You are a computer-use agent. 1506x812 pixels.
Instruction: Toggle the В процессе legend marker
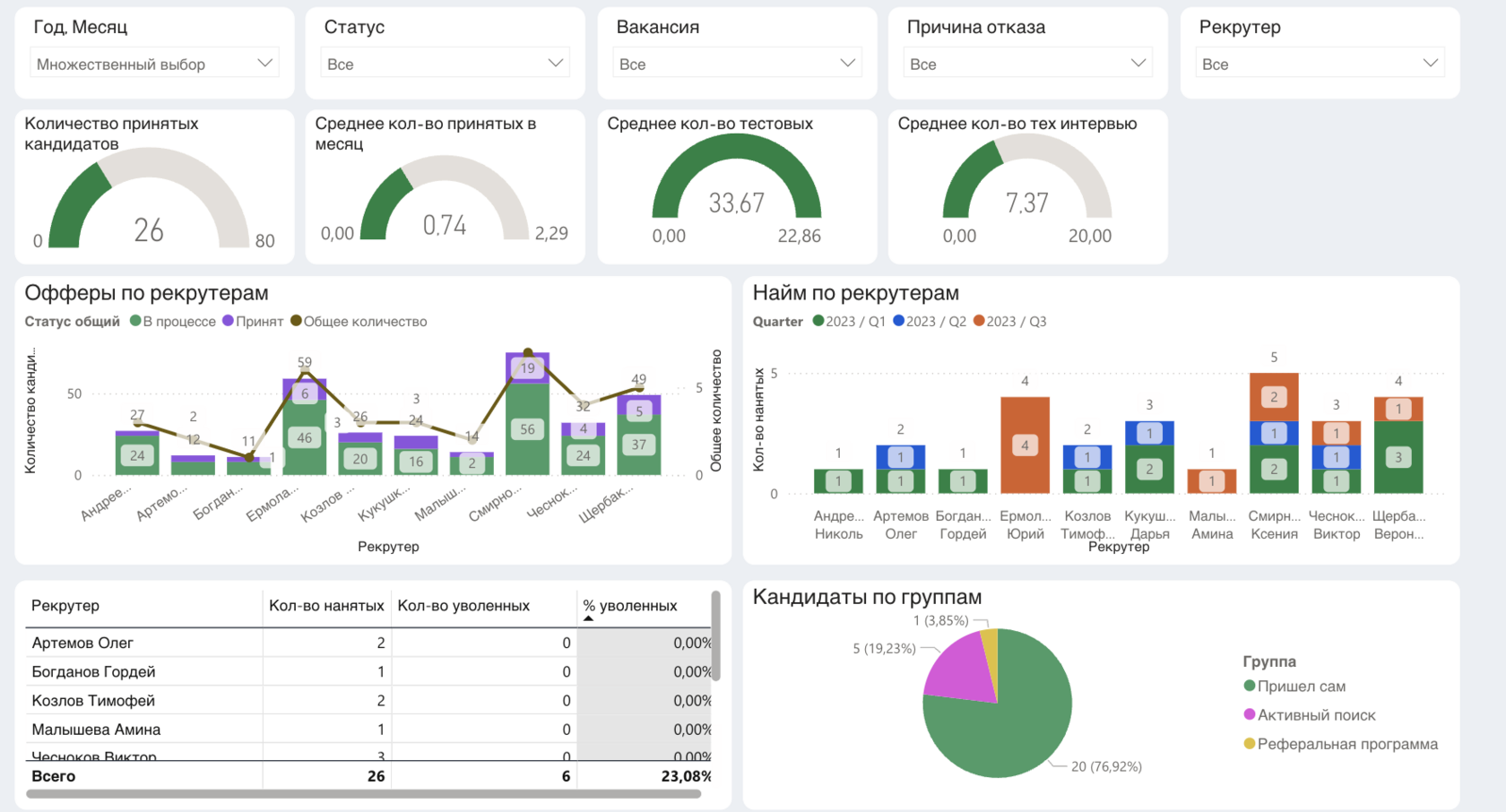pos(135,321)
